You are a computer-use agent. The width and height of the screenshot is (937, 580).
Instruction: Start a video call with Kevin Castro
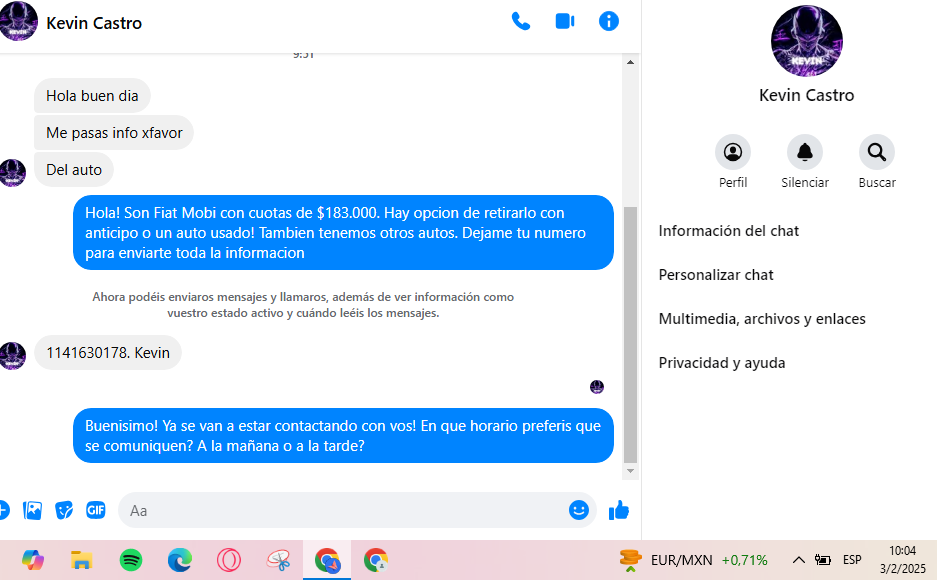tap(565, 22)
